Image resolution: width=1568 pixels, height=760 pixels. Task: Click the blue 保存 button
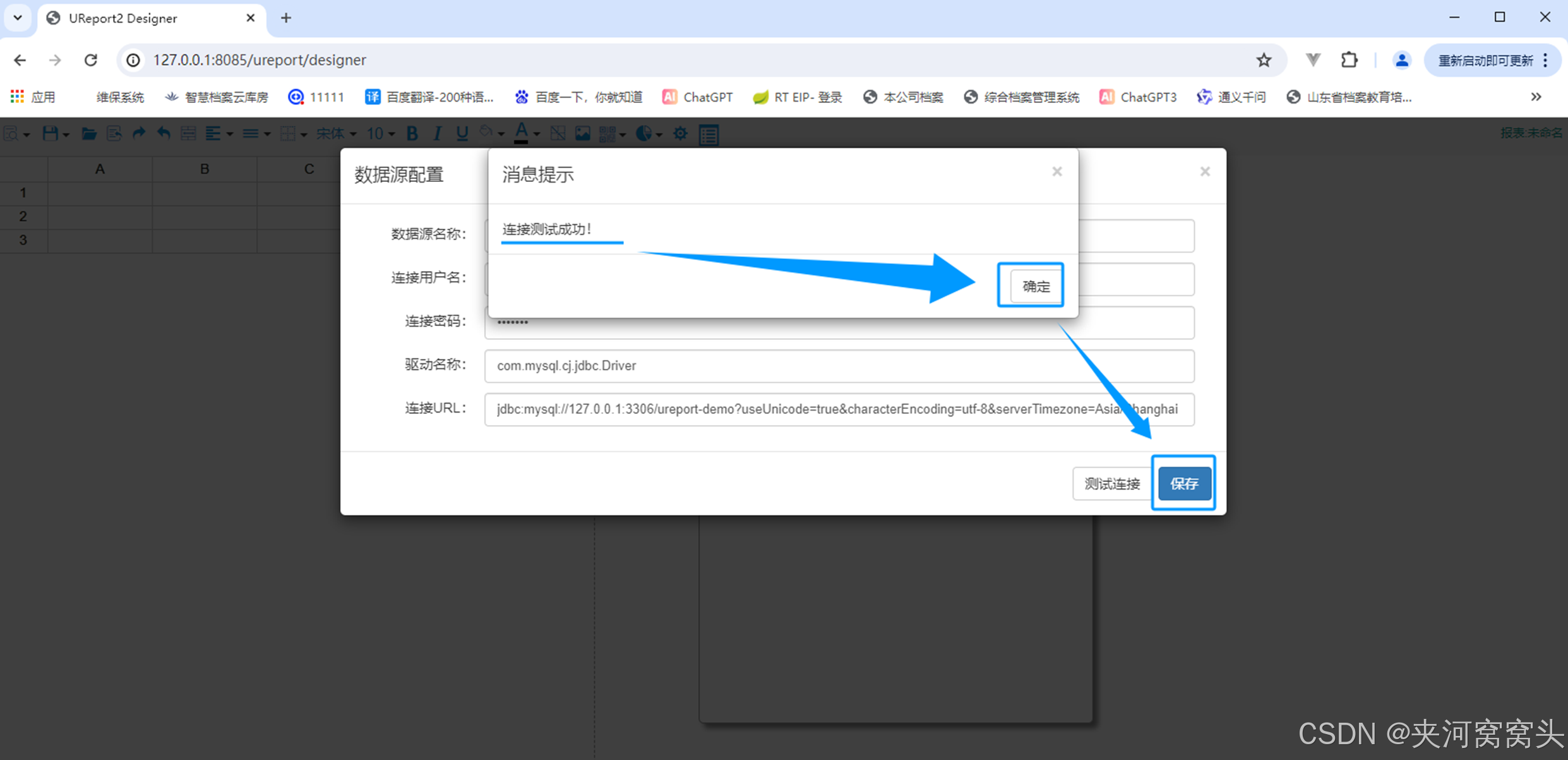[x=1183, y=483]
